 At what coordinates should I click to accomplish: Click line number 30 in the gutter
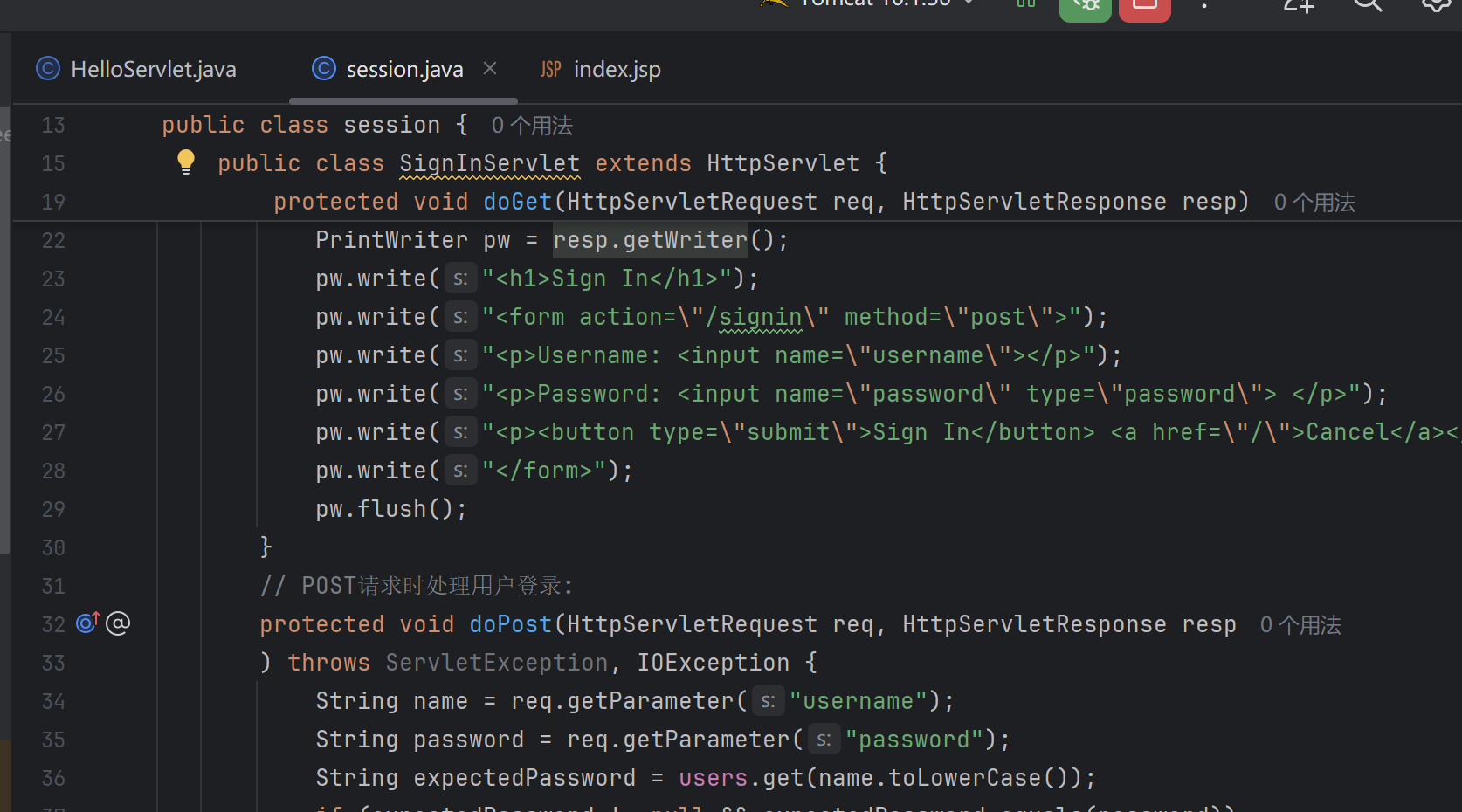[x=53, y=547]
